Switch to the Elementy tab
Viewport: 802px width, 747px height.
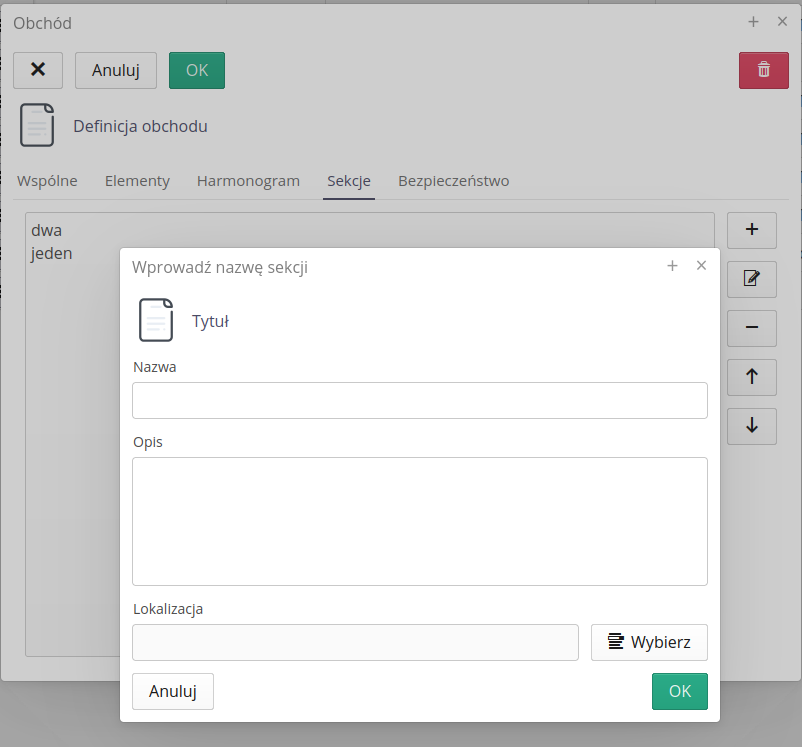pos(137,181)
